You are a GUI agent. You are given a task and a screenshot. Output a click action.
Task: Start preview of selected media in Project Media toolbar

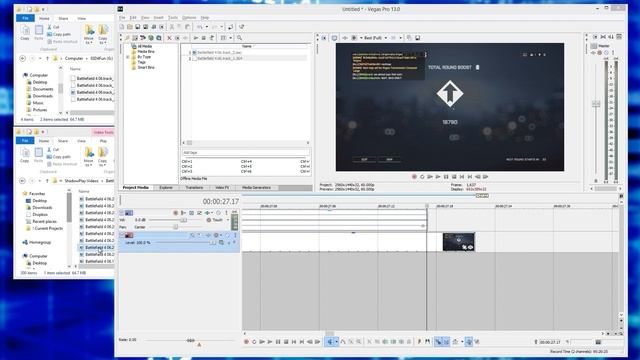196,38
